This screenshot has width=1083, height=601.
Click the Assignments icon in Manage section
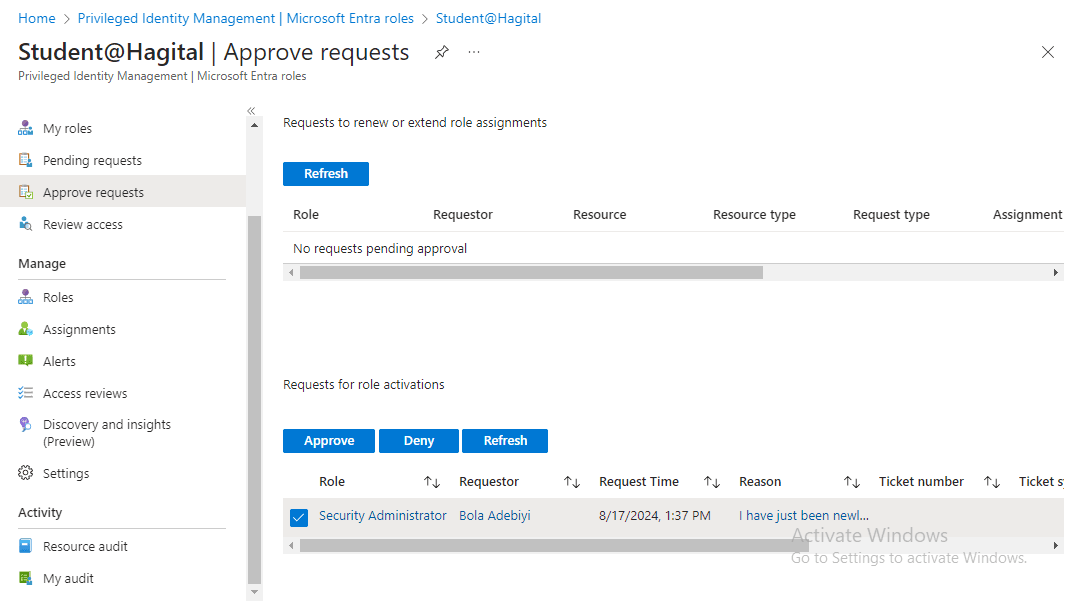(26, 329)
